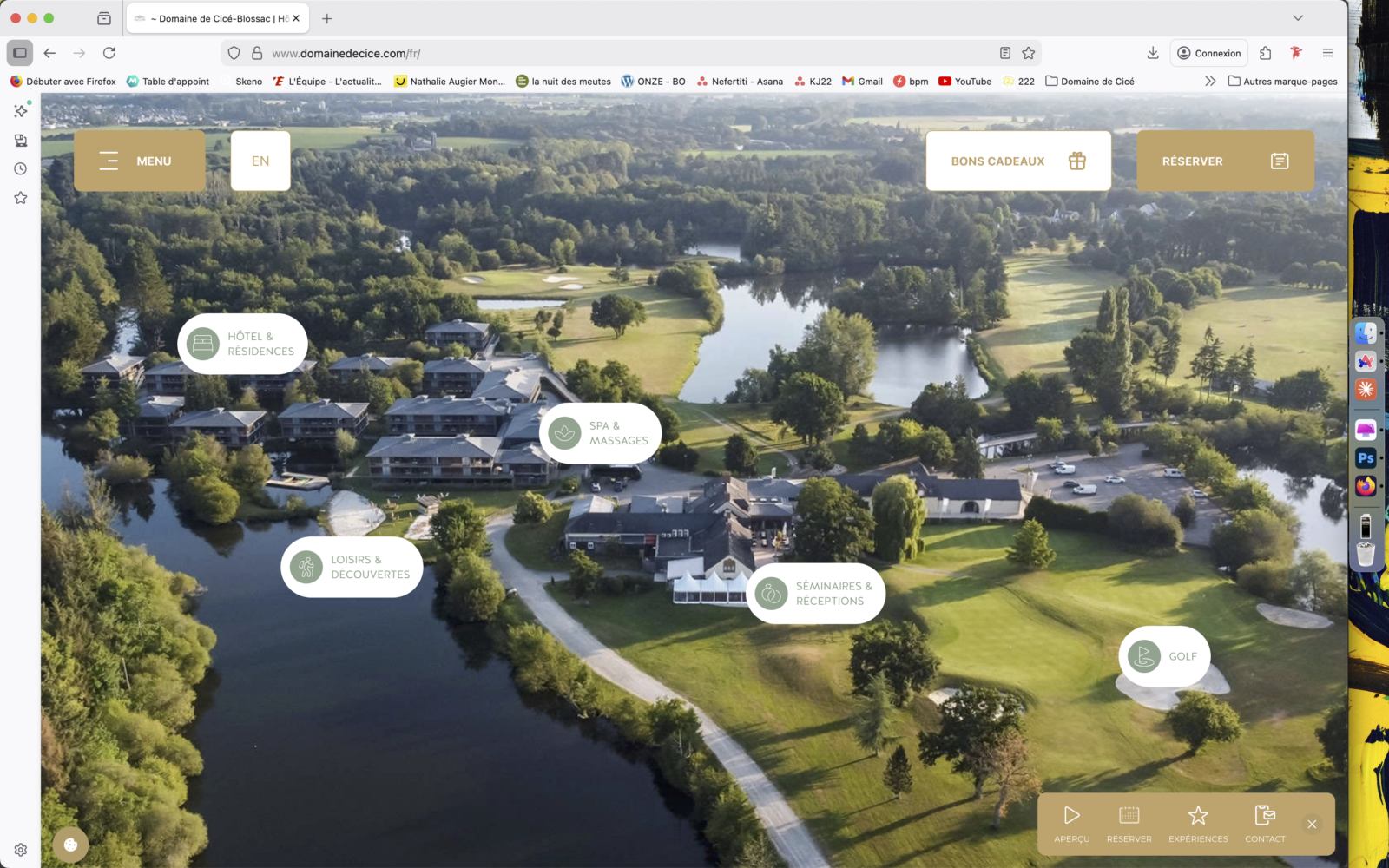
Task: Close the bottom quick-access bar
Action: 1312,825
